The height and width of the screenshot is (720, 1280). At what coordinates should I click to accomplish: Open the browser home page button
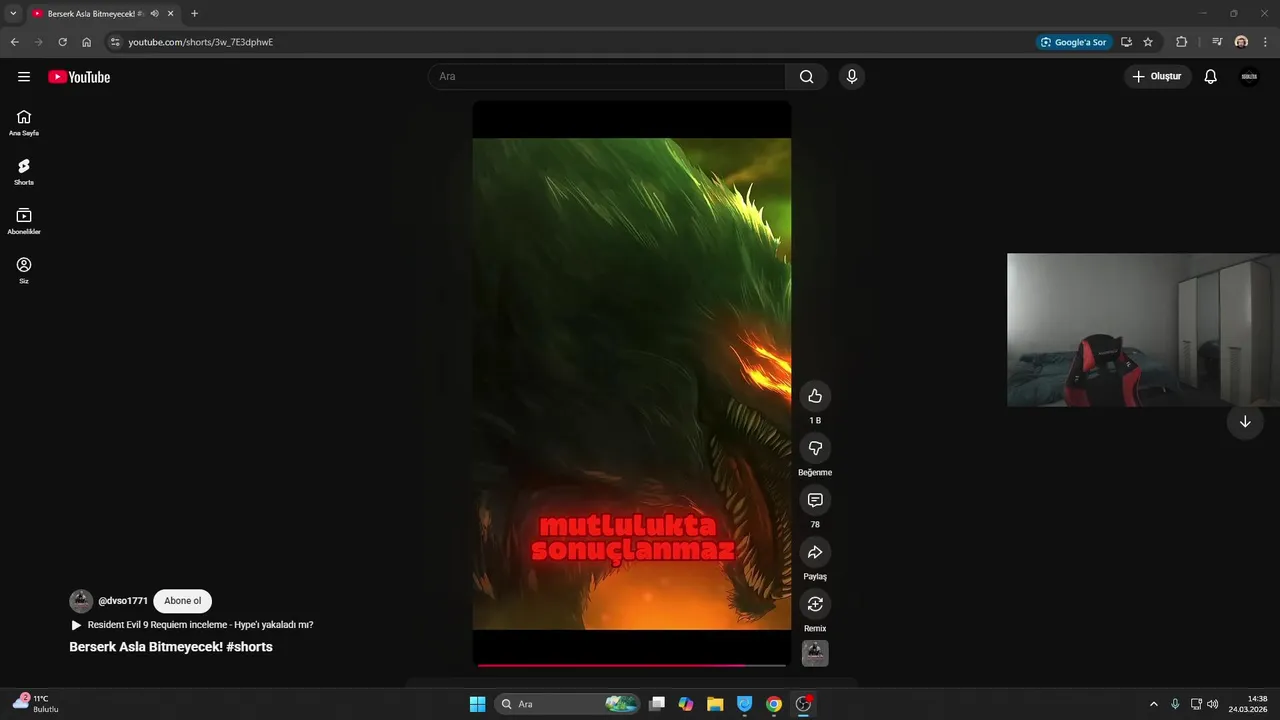pyautogui.click(x=87, y=42)
